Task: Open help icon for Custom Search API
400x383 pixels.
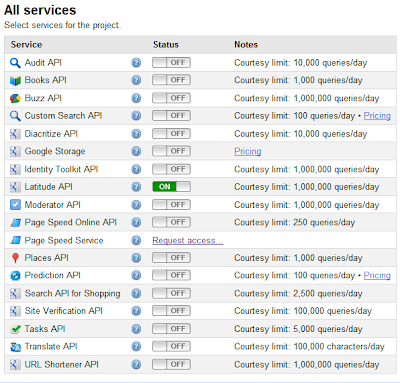Action: (x=136, y=116)
